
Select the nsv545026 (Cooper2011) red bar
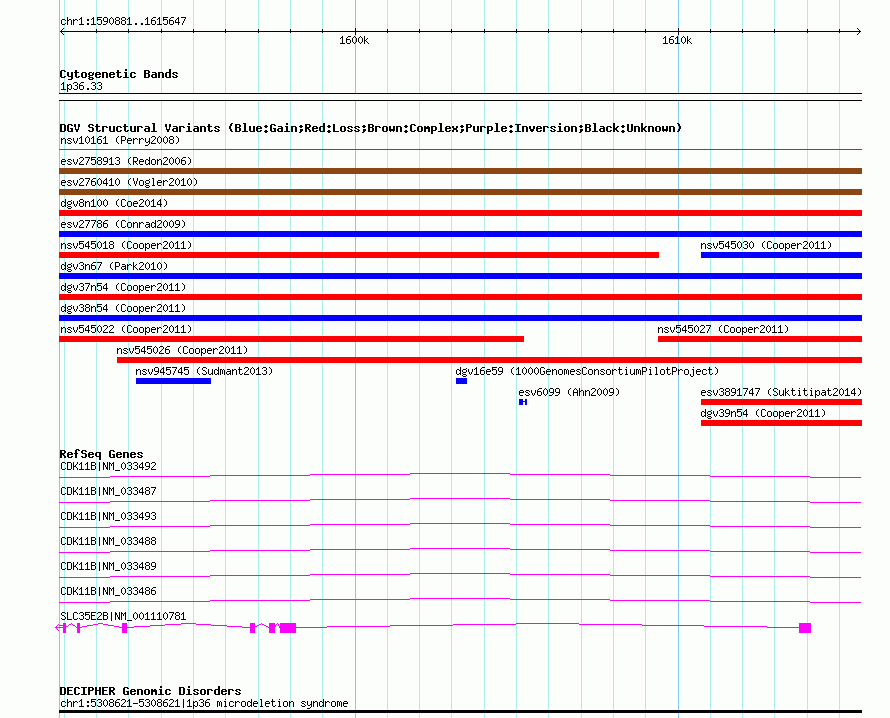(x=488, y=360)
